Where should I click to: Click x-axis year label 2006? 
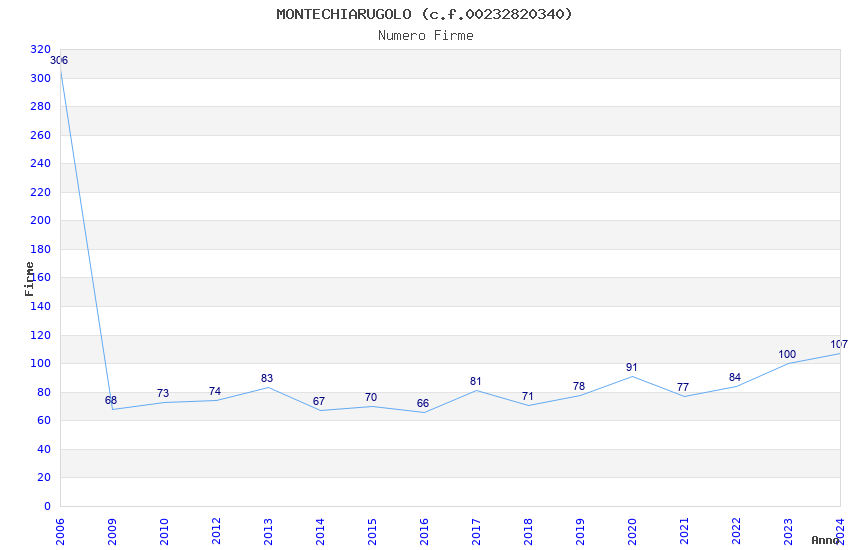click(60, 532)
